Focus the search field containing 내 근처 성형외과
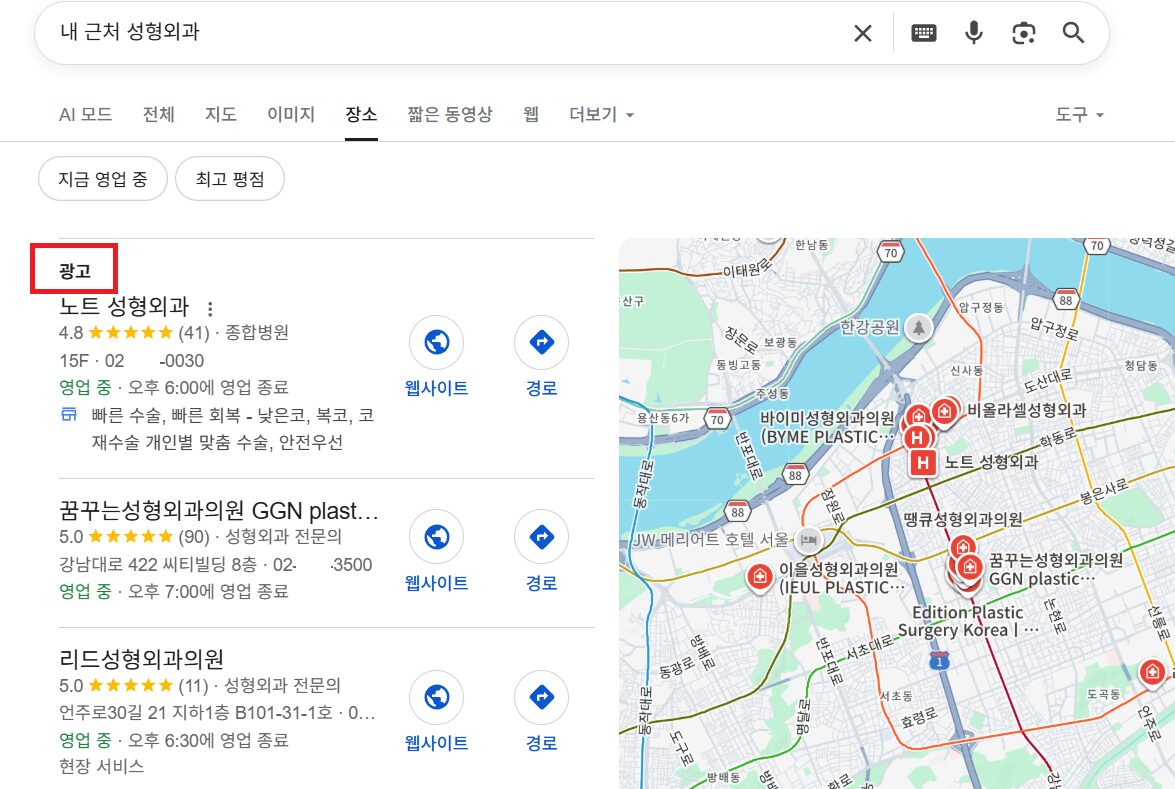 450,32
